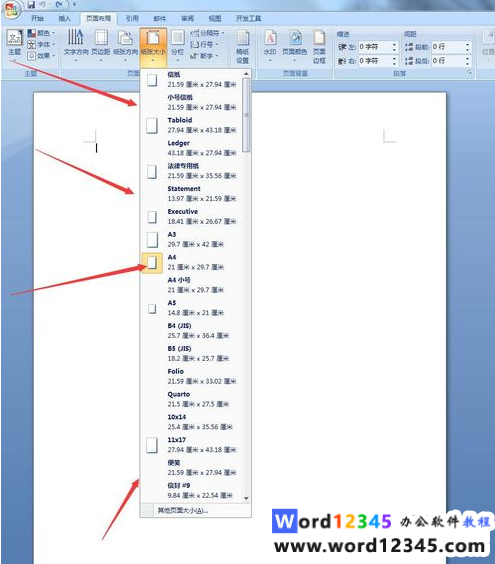
Task: Click the left indent 0 字符 field
Action: point(375,47)
